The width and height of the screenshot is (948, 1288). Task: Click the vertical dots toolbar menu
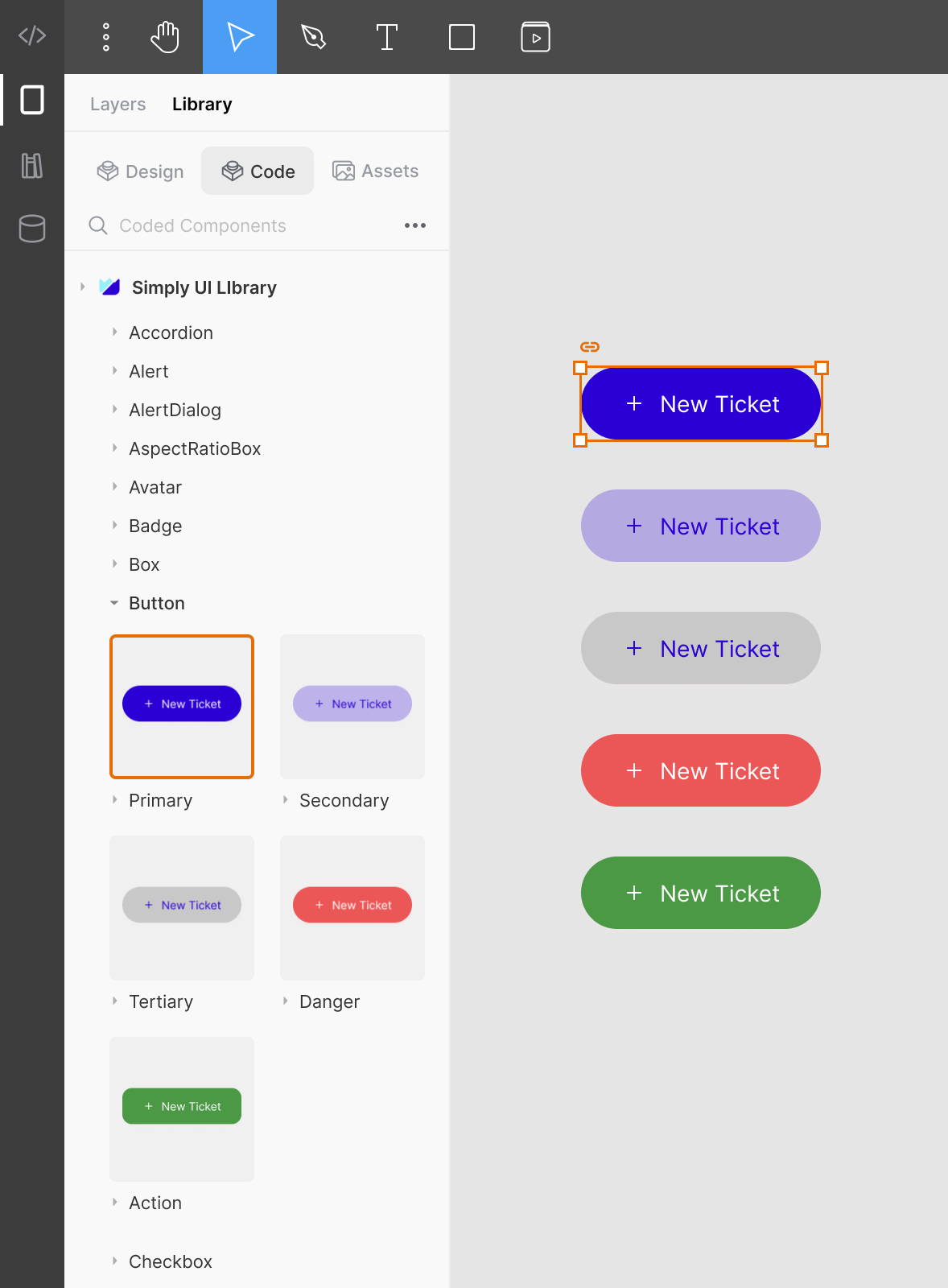coord(106,37)
